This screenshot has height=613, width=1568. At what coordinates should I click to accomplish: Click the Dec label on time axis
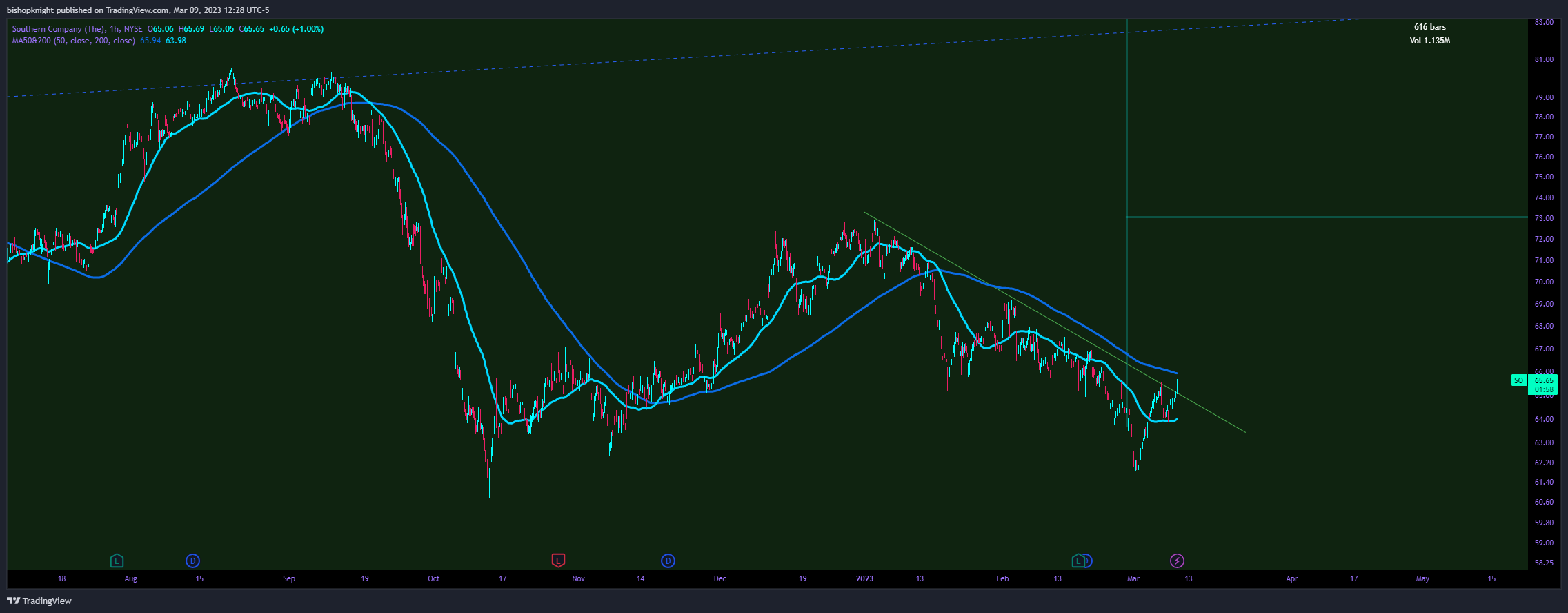click(720, 578)
